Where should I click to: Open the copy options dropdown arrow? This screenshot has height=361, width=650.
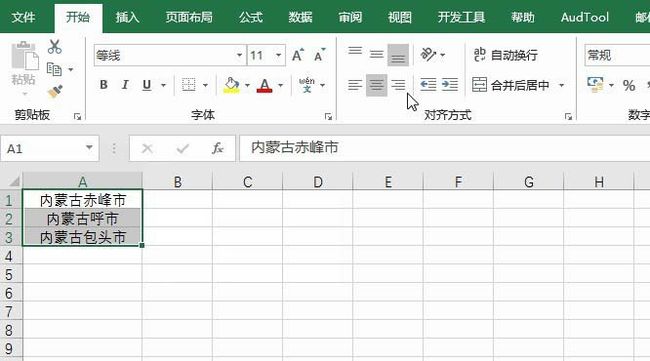71,69
